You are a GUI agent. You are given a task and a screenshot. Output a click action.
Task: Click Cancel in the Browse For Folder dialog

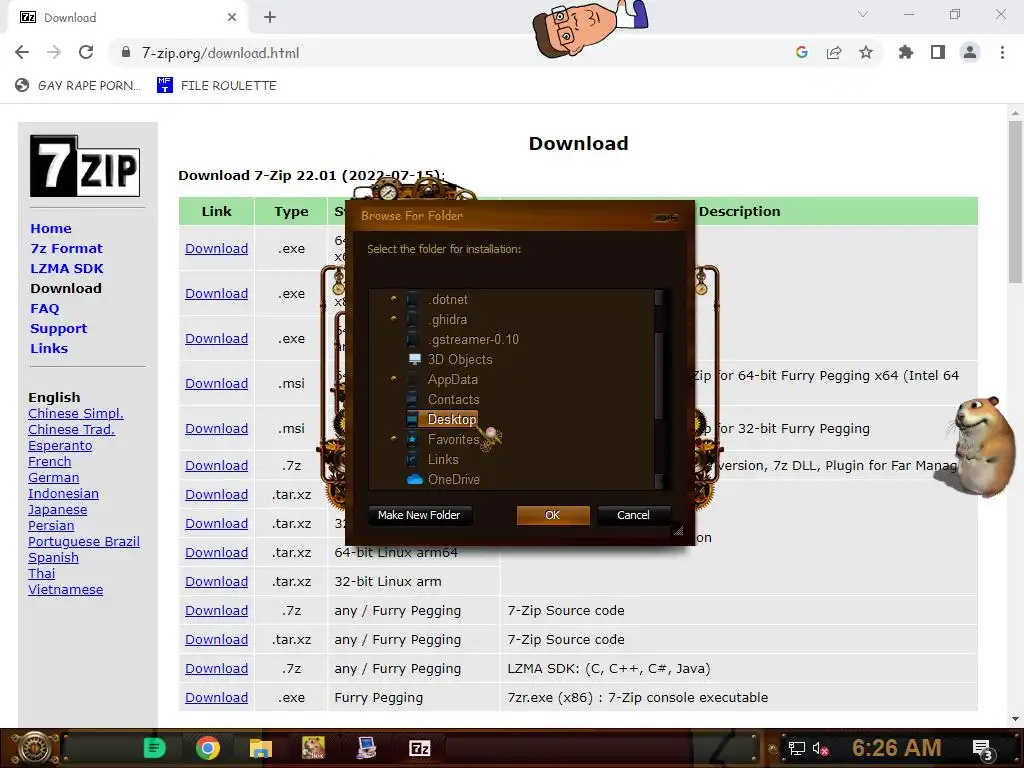click(x=633, y=515)
